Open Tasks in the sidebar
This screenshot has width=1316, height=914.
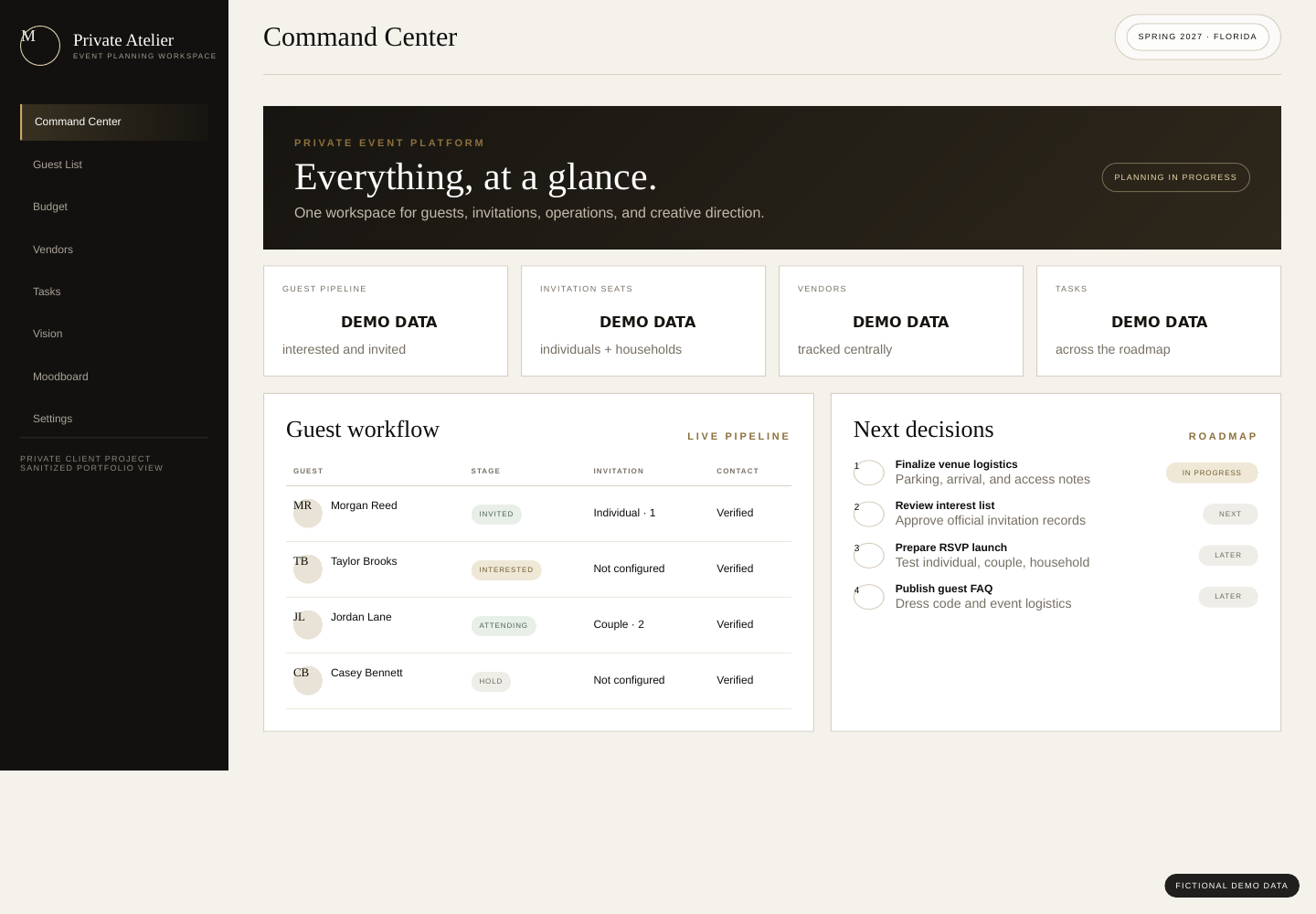click(x=114, y=292)
